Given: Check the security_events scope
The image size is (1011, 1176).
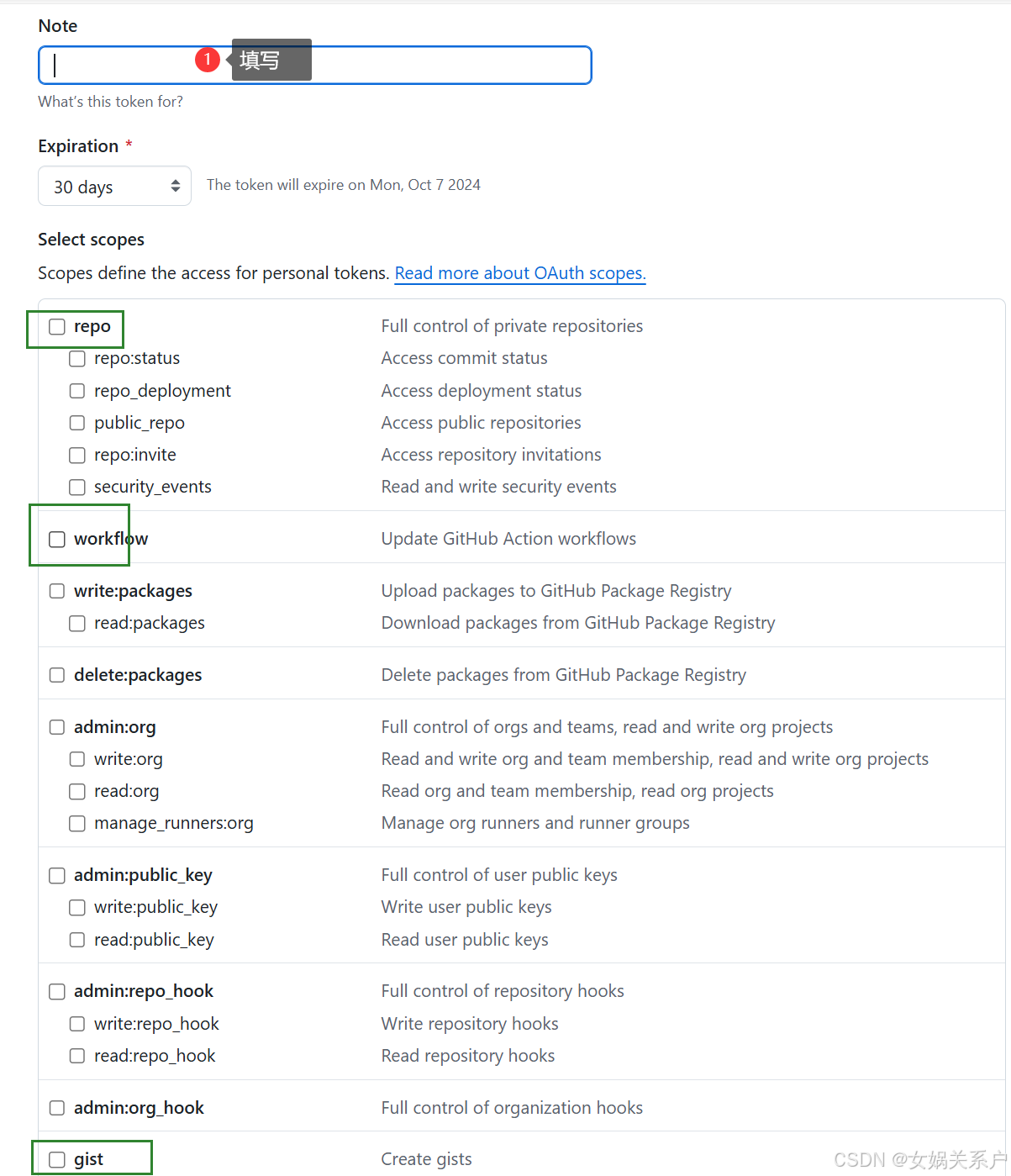Looking at the screenshot, I should pos(76,487).
